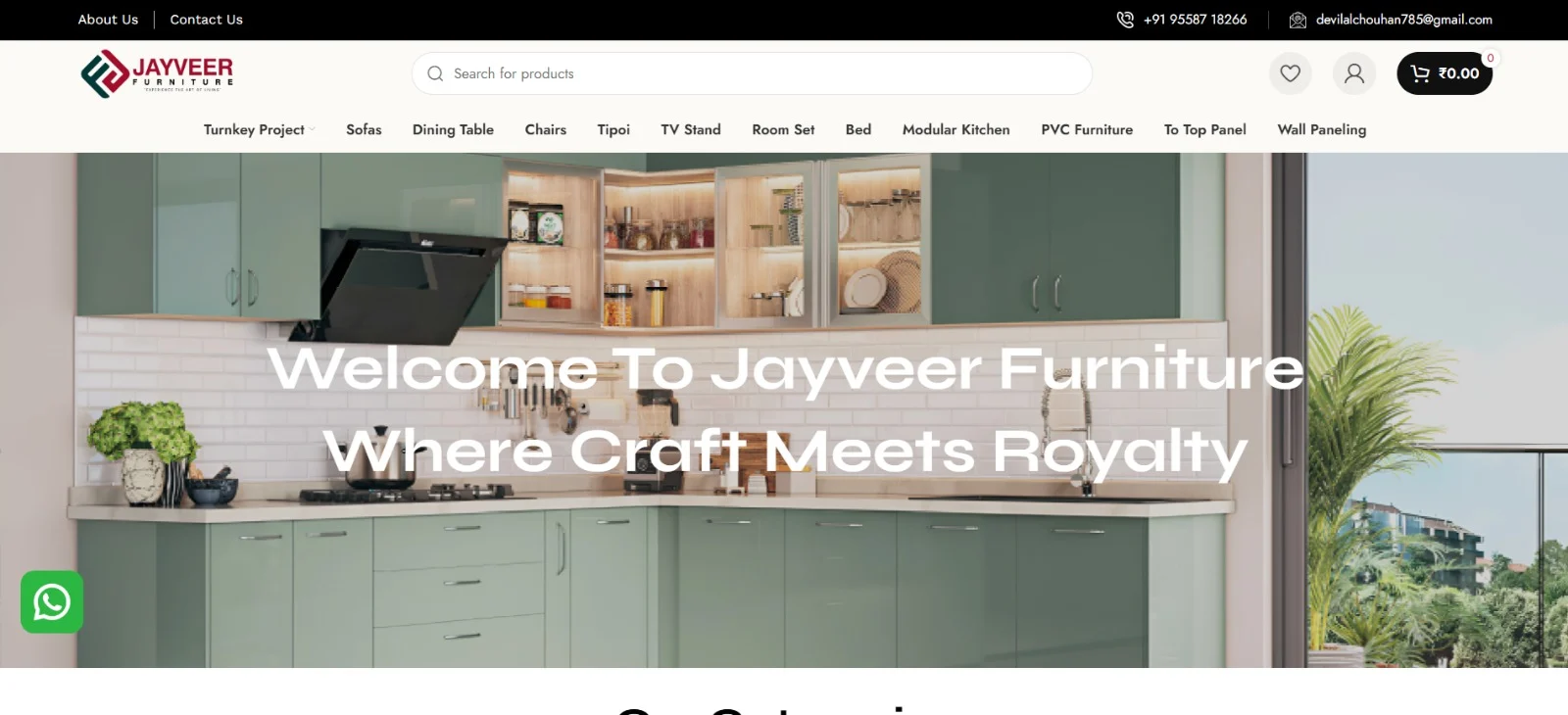
Task: Browse the Modular Kitchen menu item
Action: pos(955,129)
